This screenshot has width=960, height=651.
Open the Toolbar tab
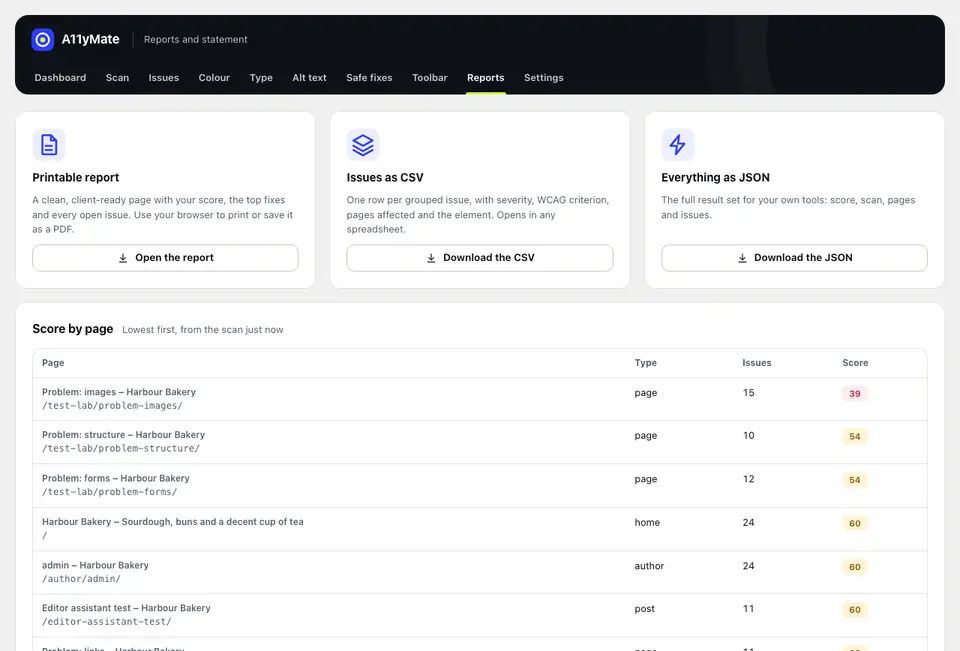coord(430,78)
